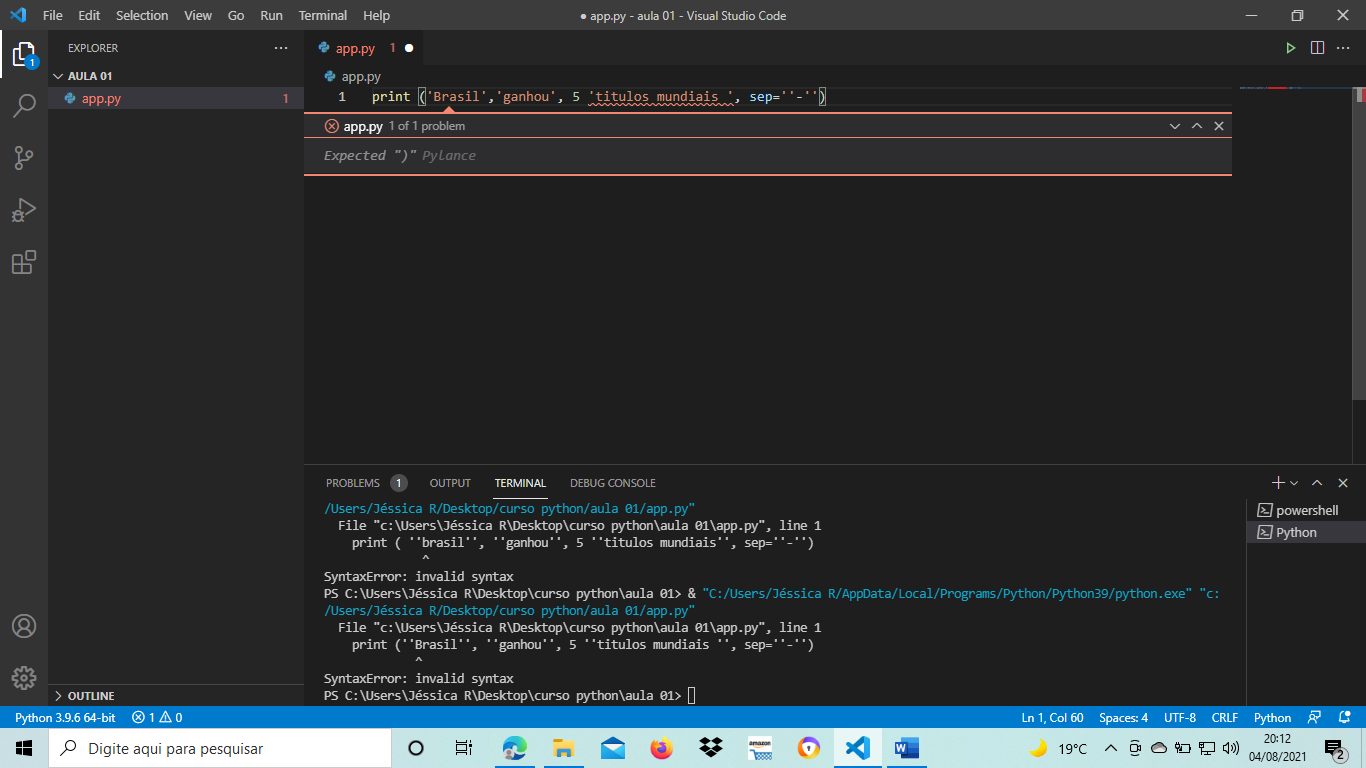Open app.py in the Explorer tree
The image size is (1366, 768).
click(x=176, y=98)
